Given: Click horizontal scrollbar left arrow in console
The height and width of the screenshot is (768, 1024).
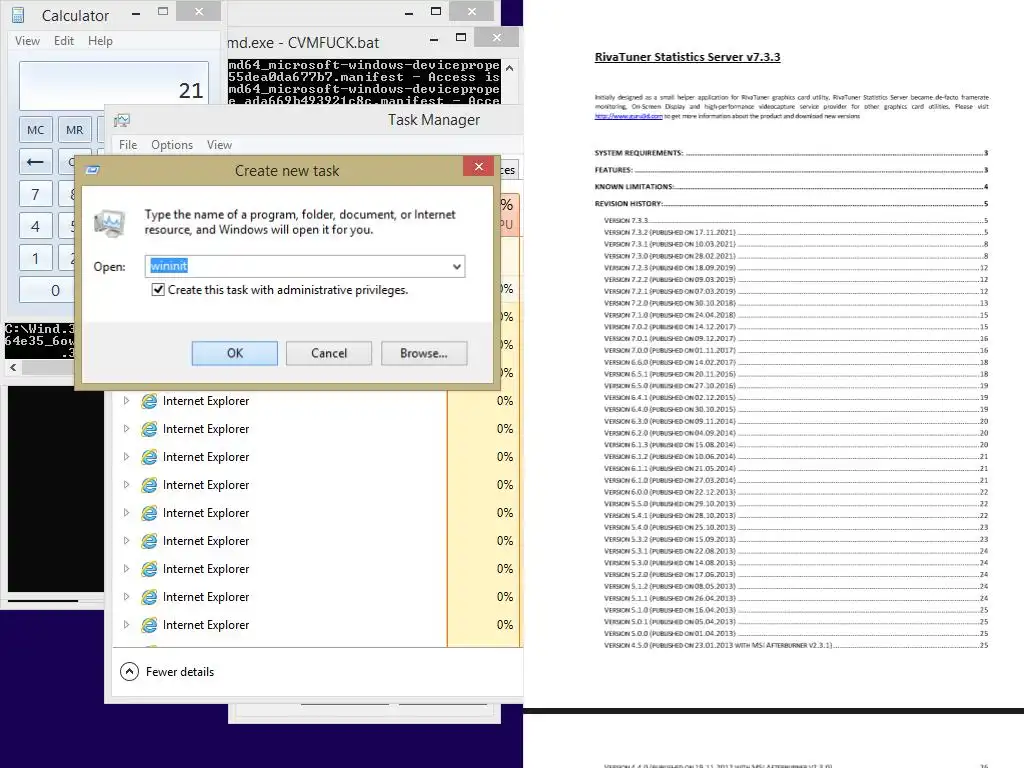Looking at the screenshot, I should 13,368.
